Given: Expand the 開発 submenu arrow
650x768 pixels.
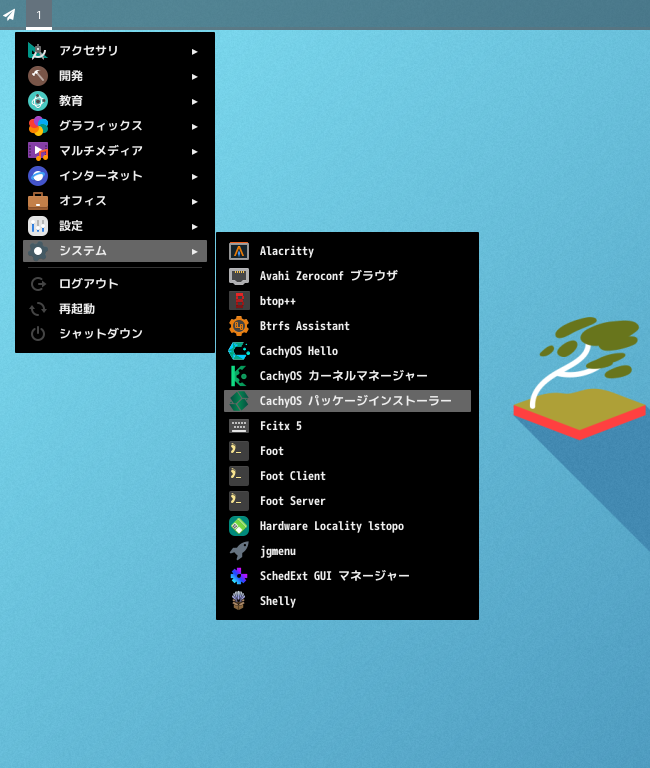Looking at the screenshot, I should pos(194,76).
